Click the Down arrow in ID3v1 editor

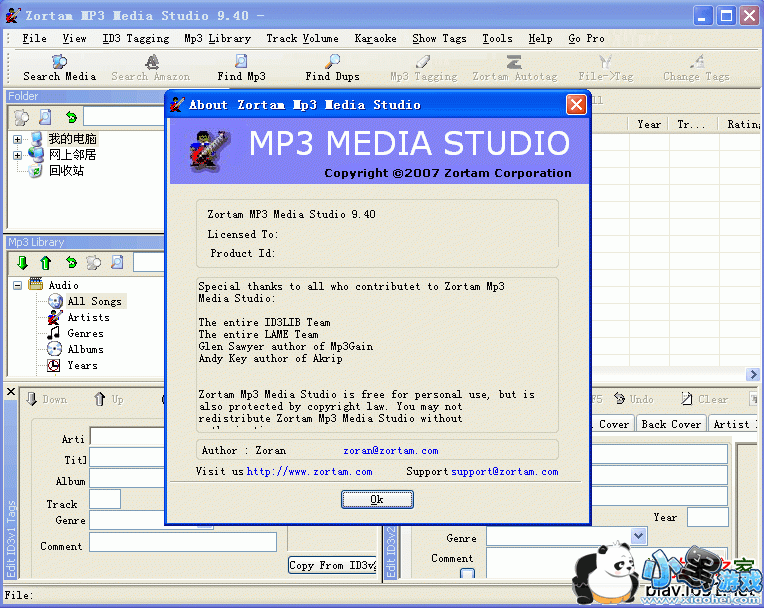32,399
